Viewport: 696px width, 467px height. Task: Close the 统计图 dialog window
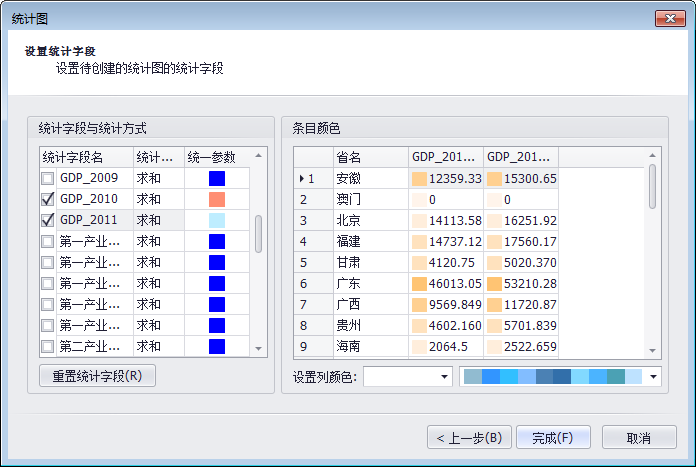(x=669, y=18)
